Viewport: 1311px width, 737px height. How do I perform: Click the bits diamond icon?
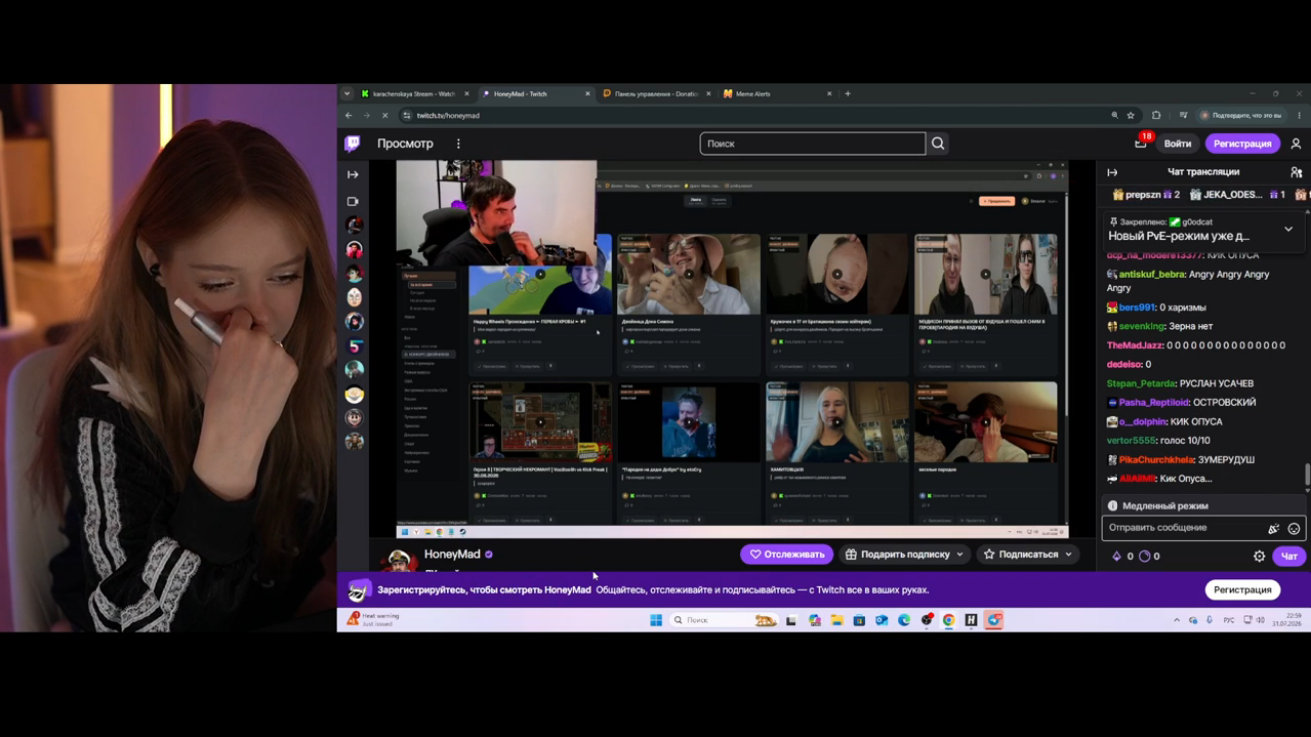click(1117, 556)
